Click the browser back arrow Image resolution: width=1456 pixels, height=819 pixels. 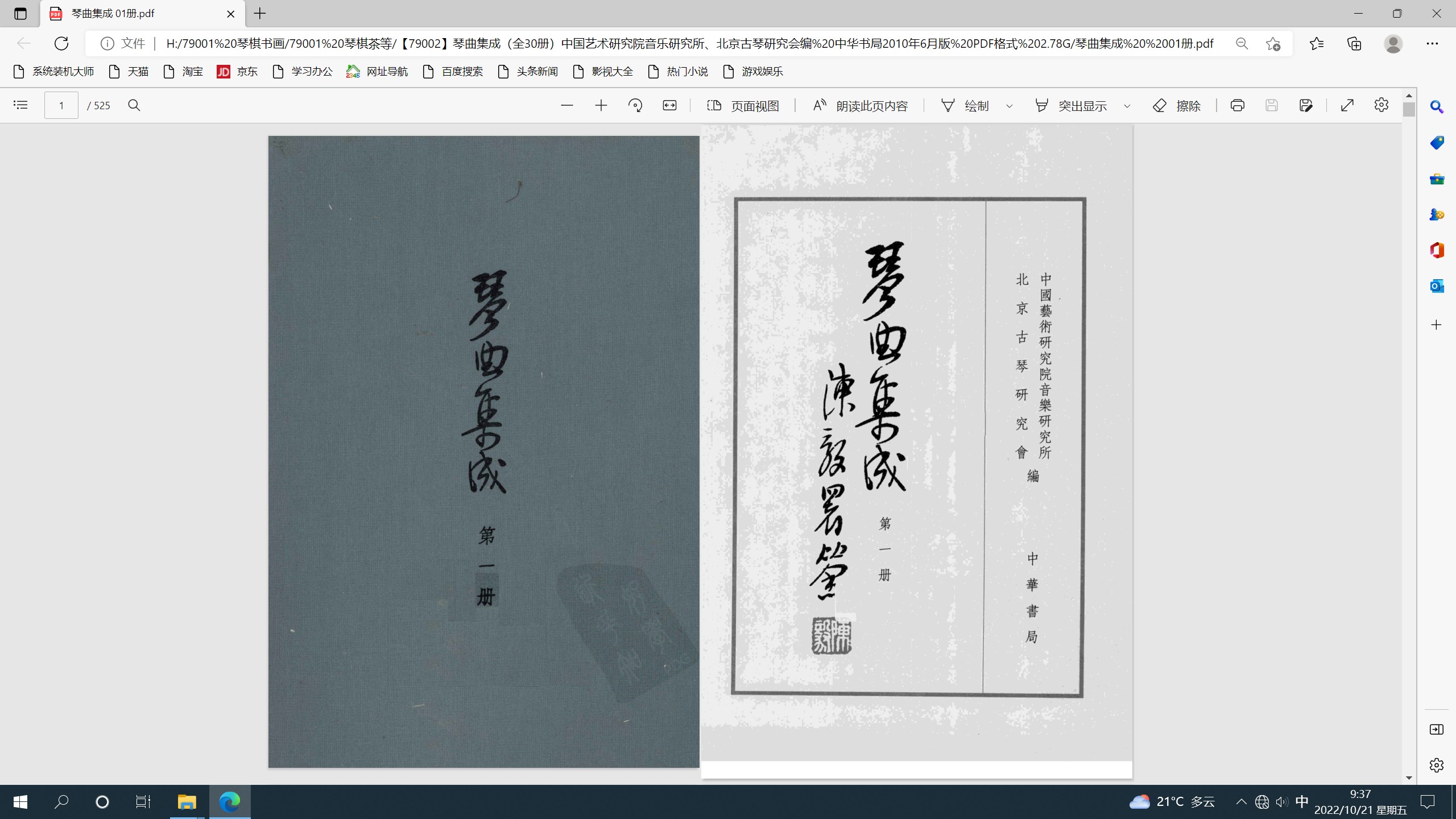(x=23, y=43)
